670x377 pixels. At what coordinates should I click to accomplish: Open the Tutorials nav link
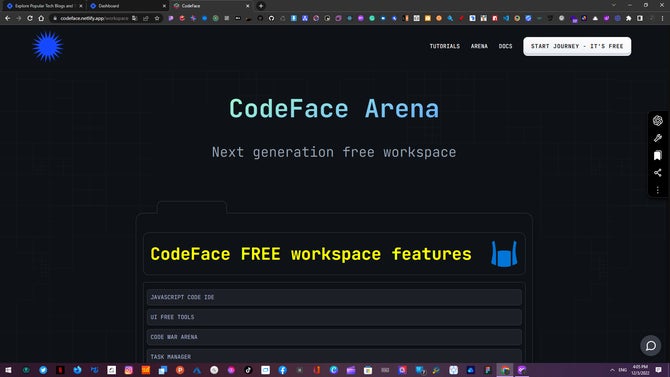[444, 46]
